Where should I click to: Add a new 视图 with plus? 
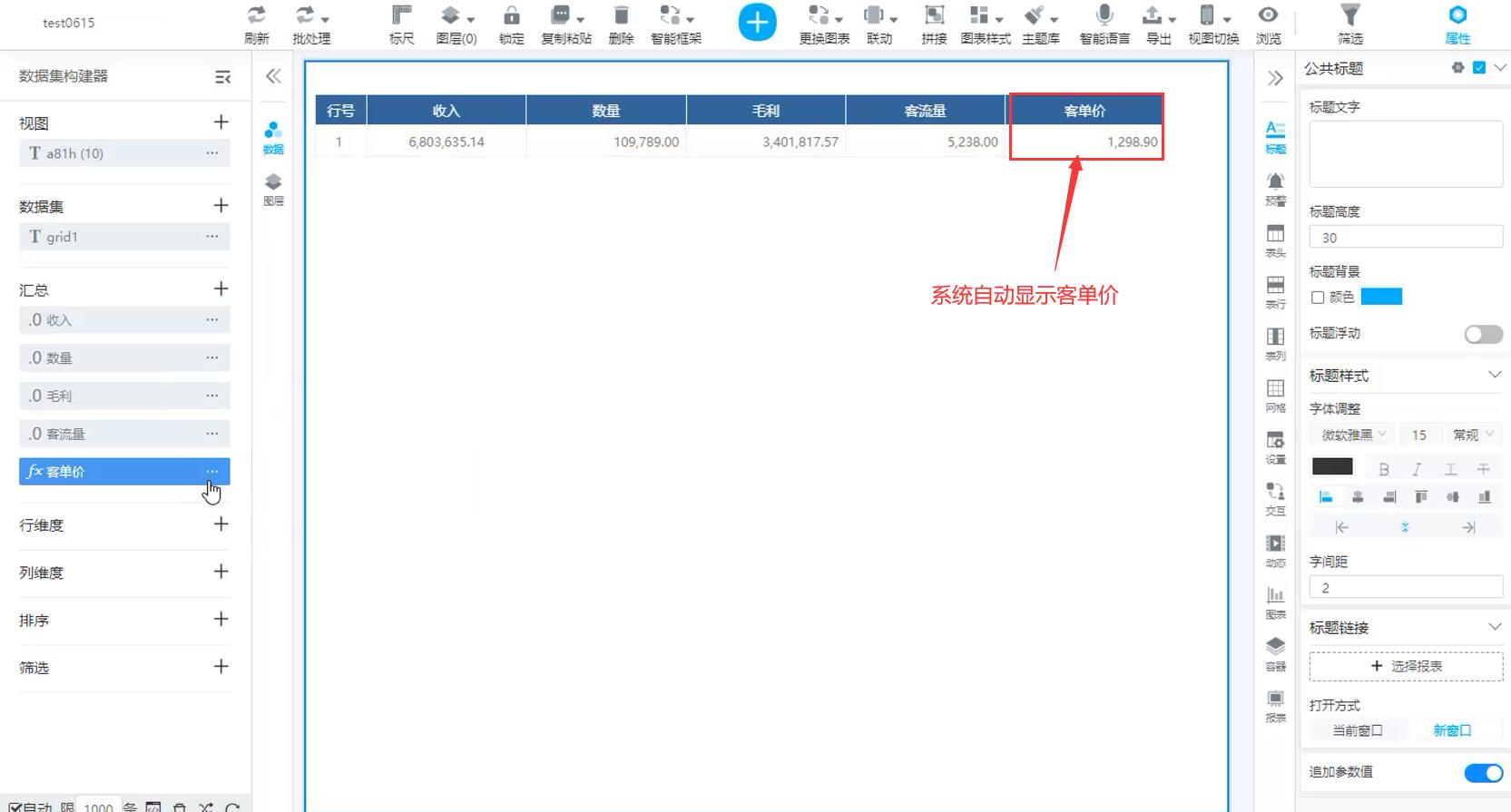(x=221, y=122)
